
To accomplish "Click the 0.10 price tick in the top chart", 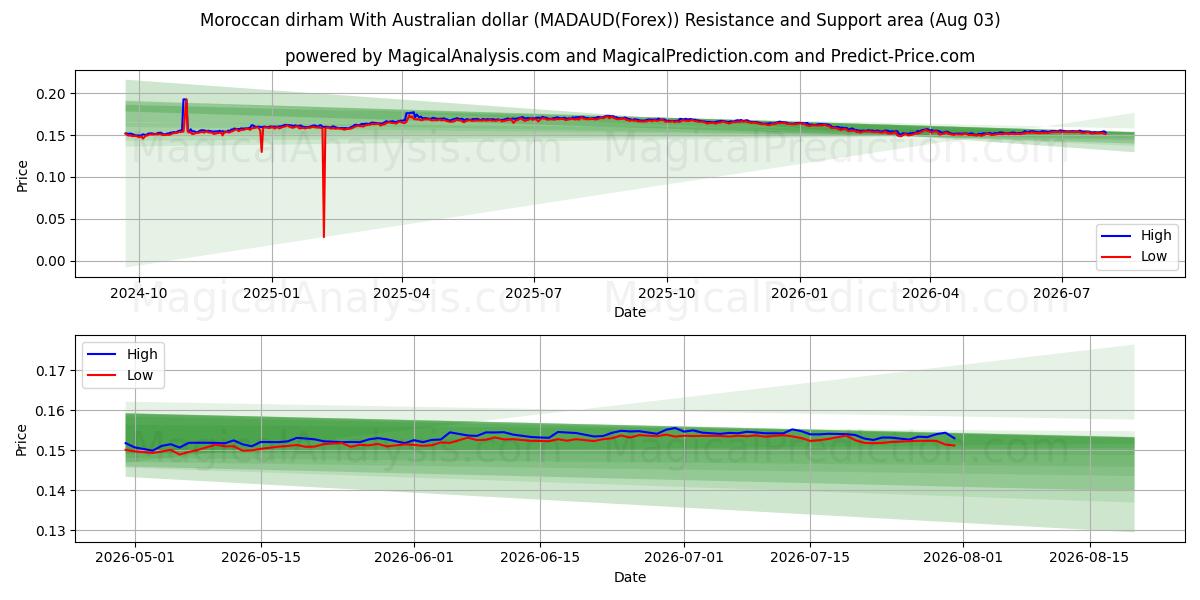I will [52, 178].
